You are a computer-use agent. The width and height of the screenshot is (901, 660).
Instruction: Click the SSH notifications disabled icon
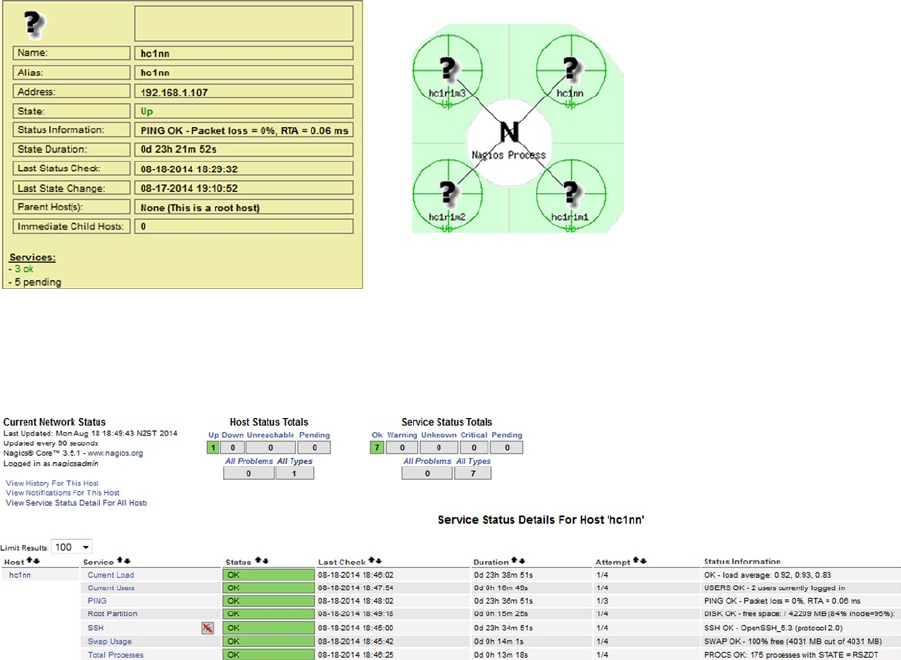[207, 628]
